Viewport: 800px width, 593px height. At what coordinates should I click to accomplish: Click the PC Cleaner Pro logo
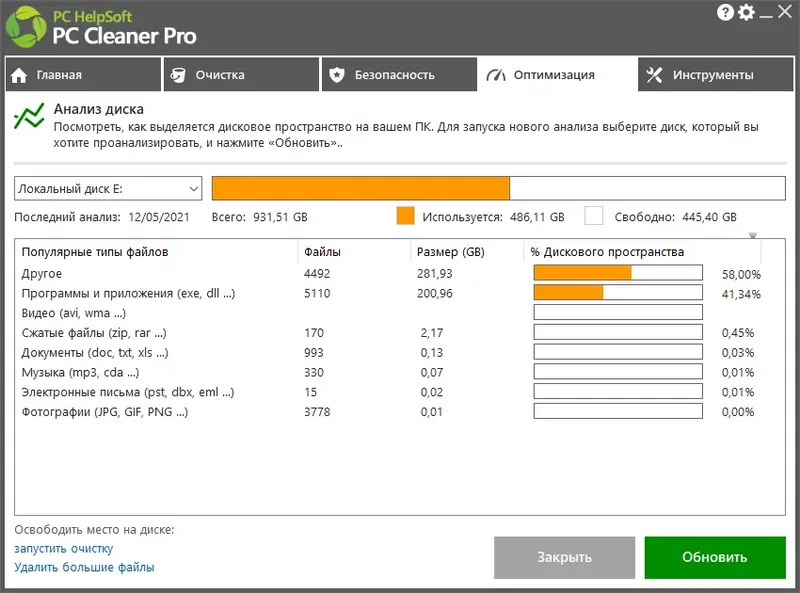[26, 27]
